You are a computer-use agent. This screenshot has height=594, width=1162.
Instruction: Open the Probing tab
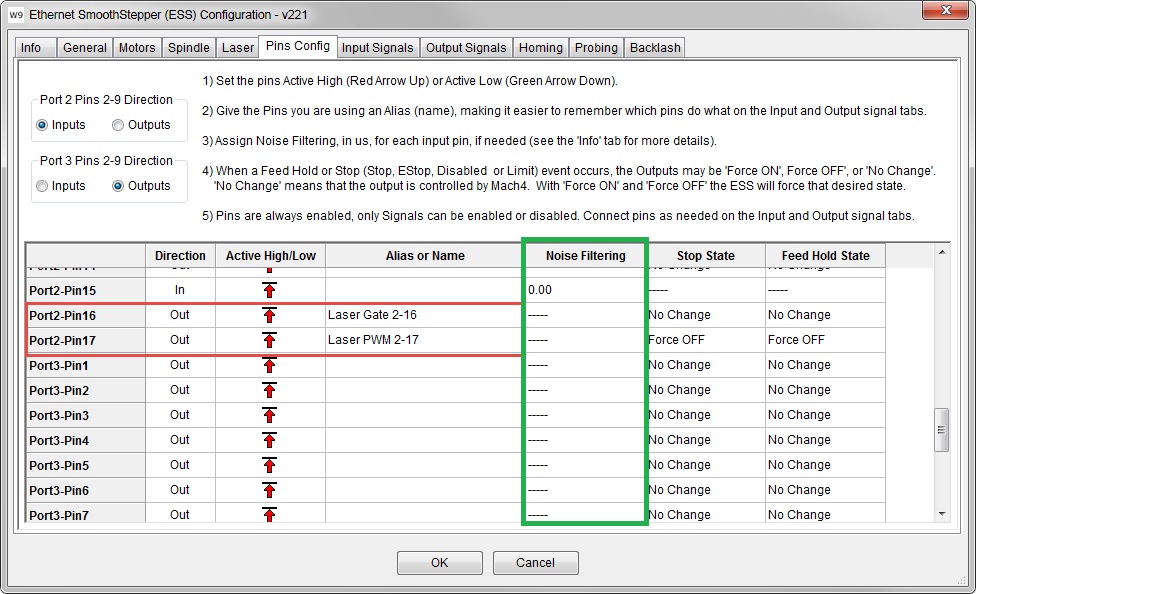click(x=597, y=47)
